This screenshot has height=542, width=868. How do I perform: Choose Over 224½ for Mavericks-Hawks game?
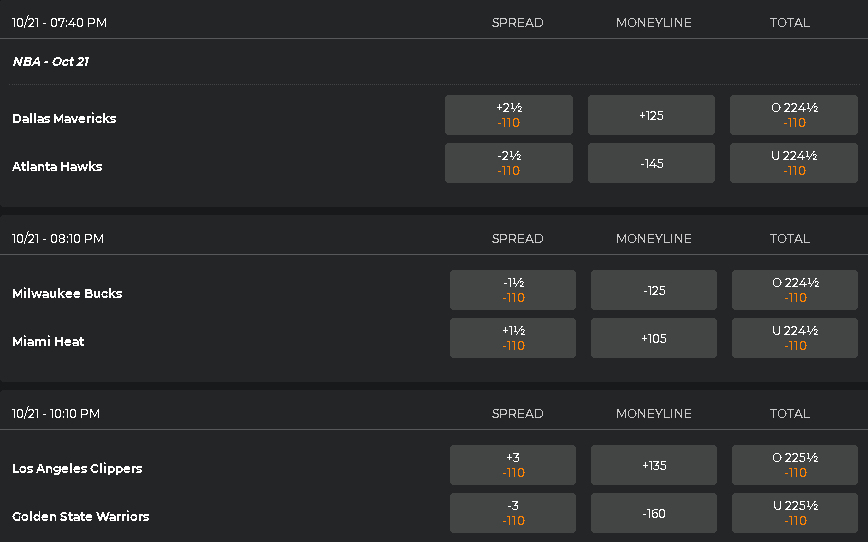(794, 115)
